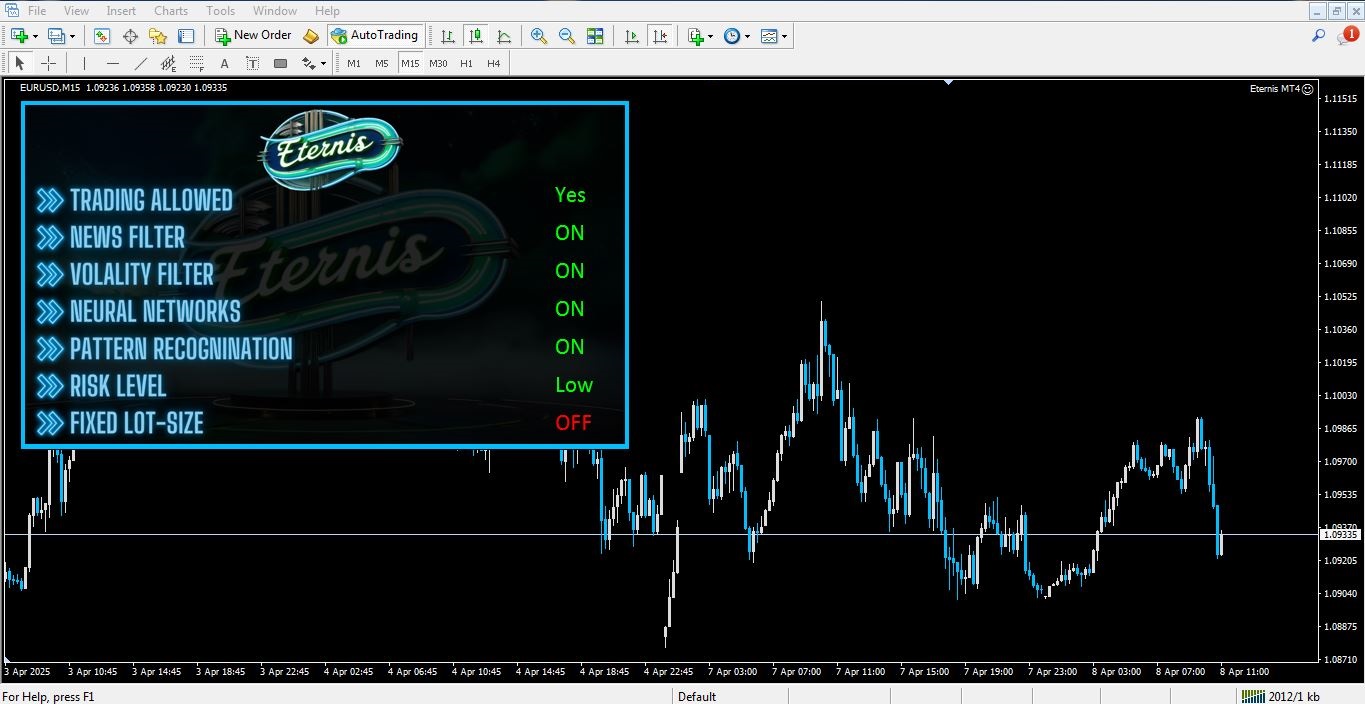Viewport: 1365px width, 704px height.
Task: Open the Insert menu
Action: tap(121, 11)
